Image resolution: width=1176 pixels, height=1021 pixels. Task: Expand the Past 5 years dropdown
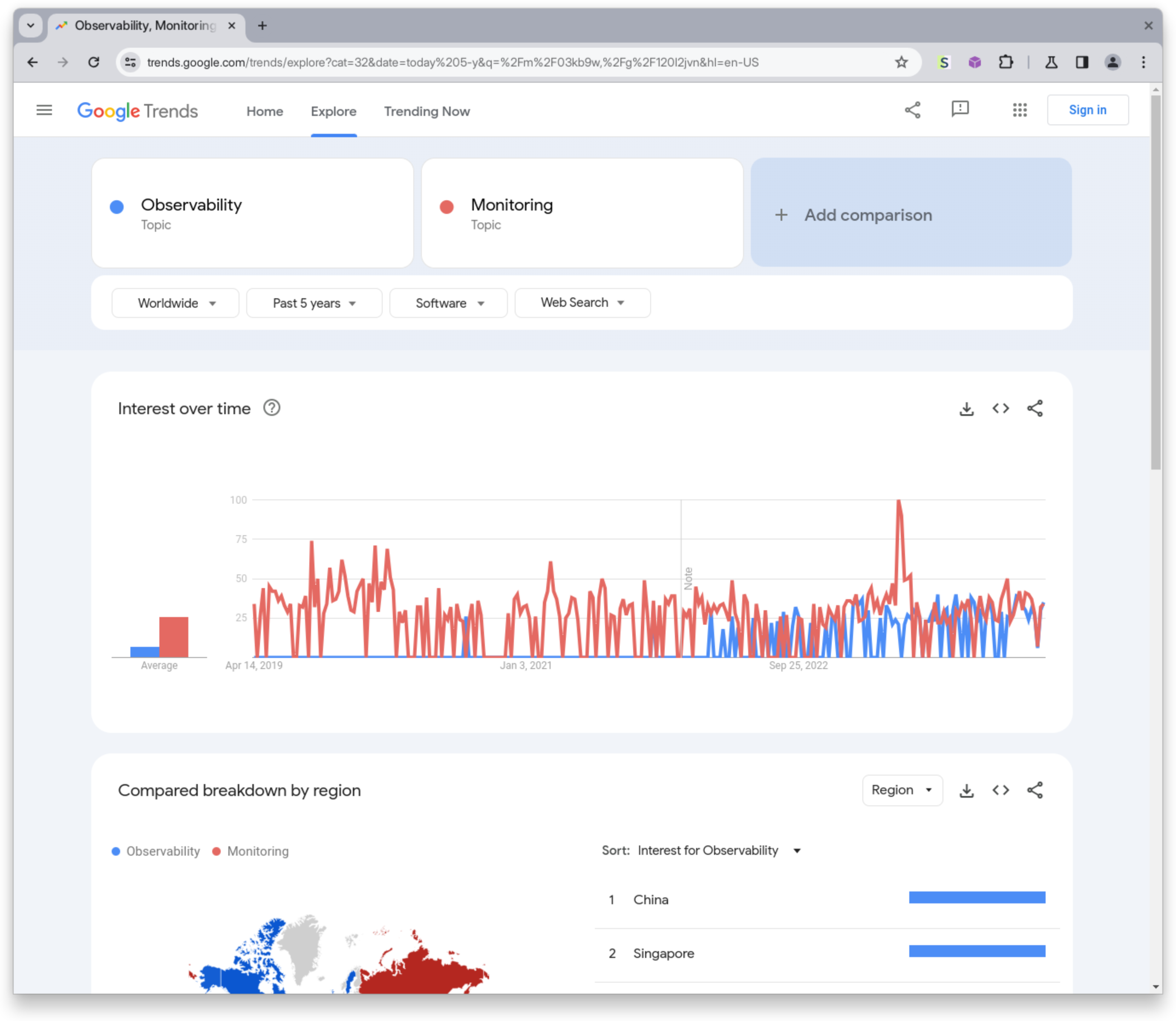pyautogui.click(x=314, y=303)
